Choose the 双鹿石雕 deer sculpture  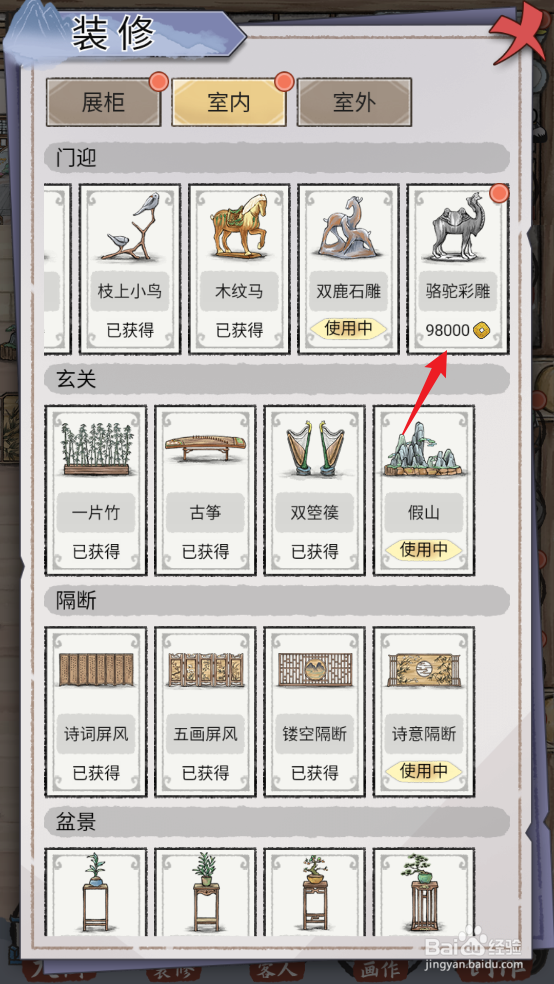tap(348, 269)
